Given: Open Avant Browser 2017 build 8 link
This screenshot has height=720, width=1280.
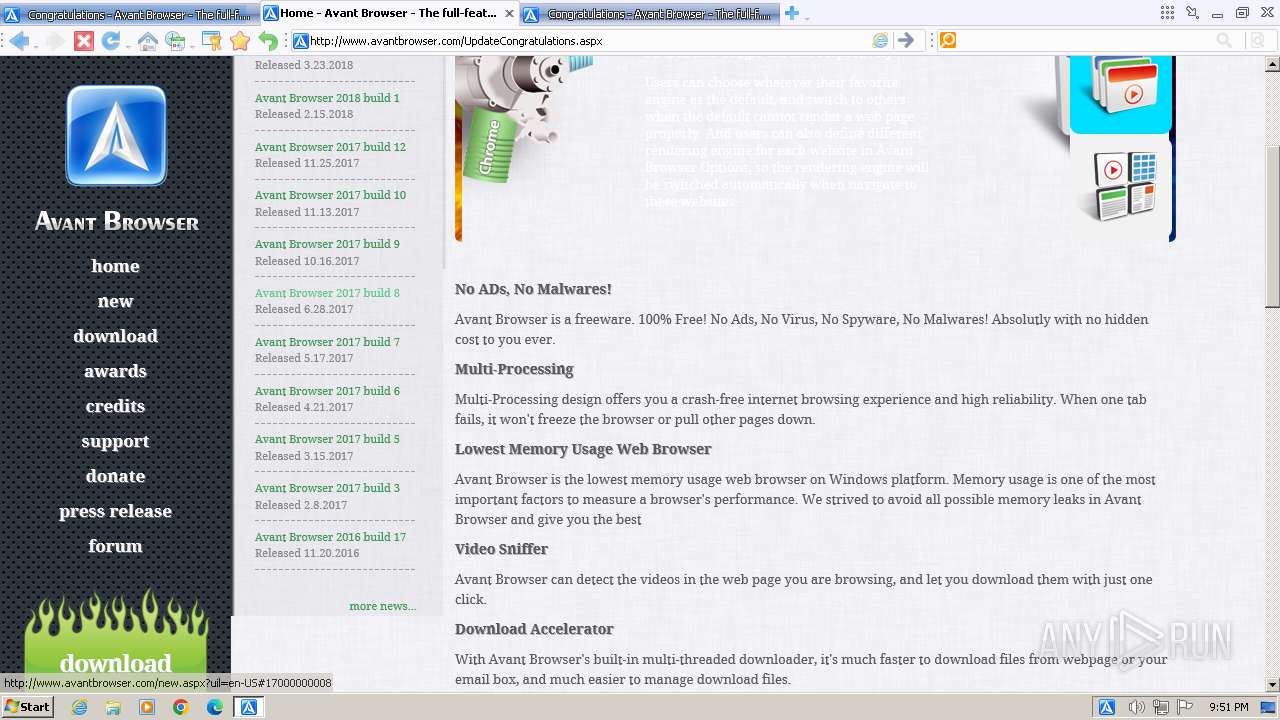Looking at the screenshot, I should click(327, 293).
